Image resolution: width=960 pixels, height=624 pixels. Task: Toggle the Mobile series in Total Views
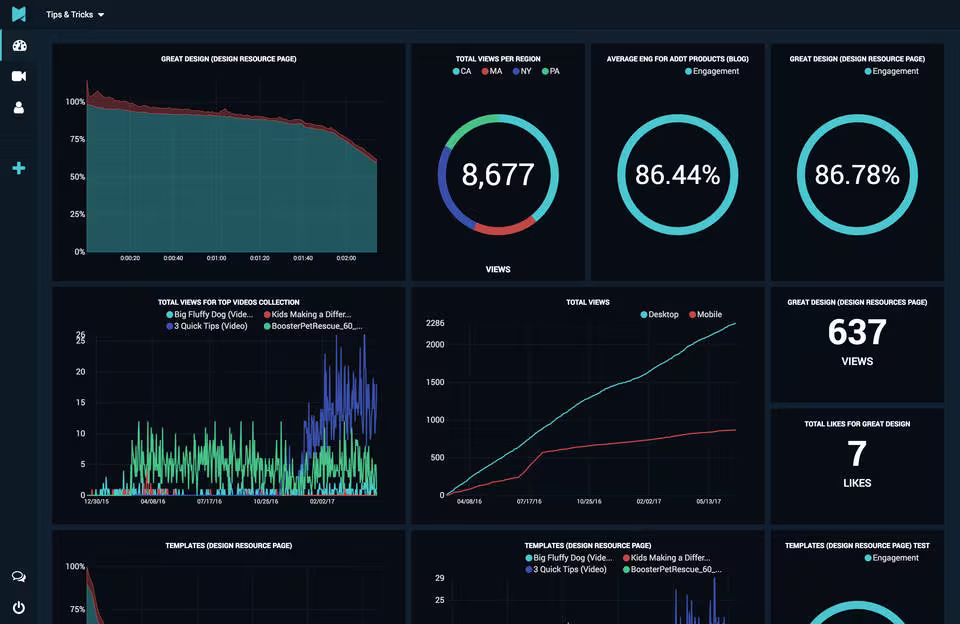(x=705, y=314)
